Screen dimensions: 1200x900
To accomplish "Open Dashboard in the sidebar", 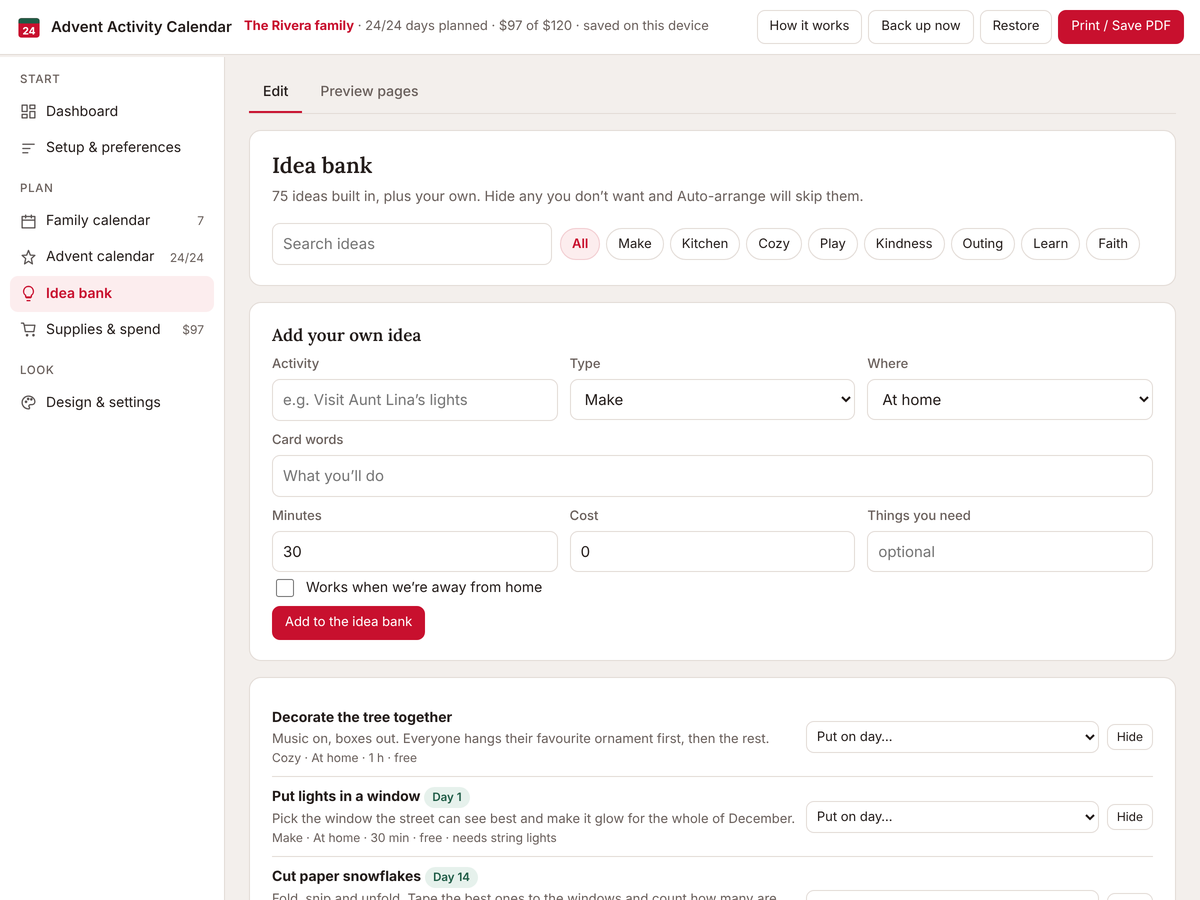I will tap(112, 111).
